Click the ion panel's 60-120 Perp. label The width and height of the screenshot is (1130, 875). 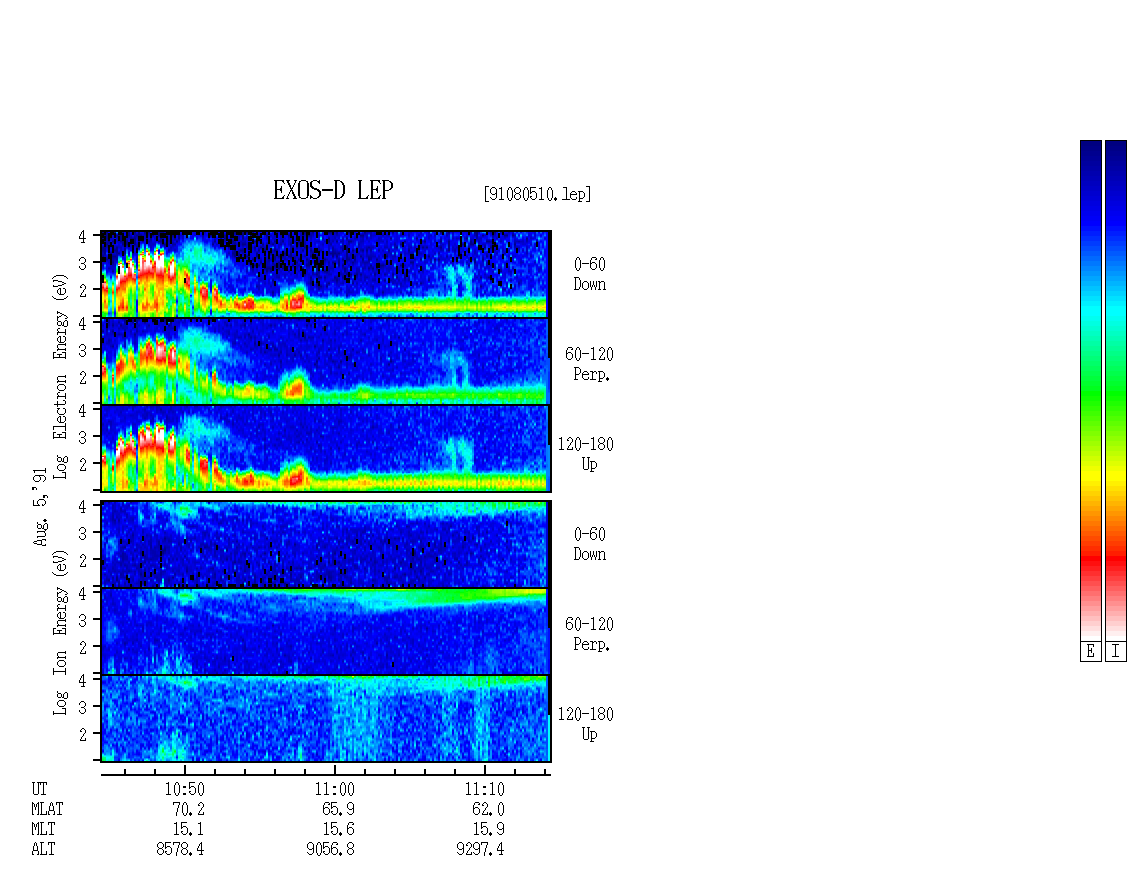(590, 634)
